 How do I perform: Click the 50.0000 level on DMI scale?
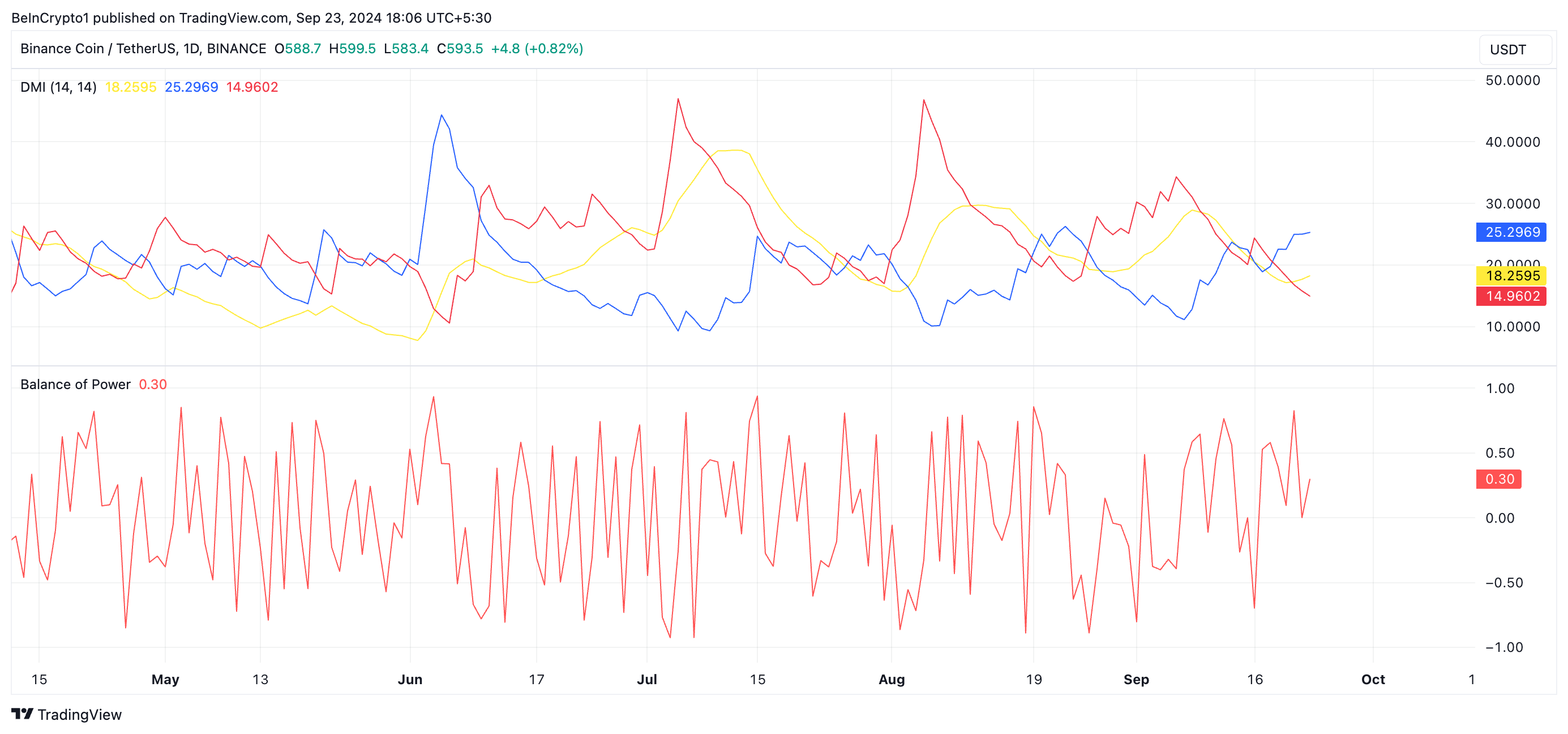pos(1512,80)
